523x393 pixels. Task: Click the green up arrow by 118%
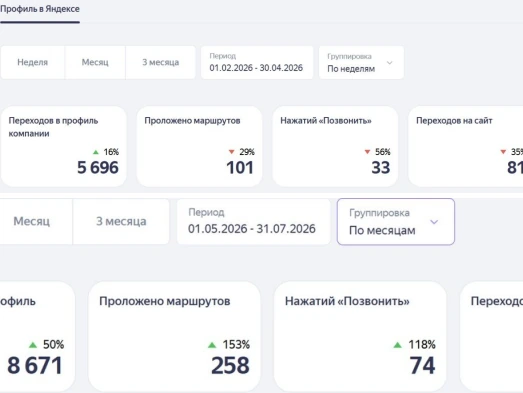click(398, 345)
